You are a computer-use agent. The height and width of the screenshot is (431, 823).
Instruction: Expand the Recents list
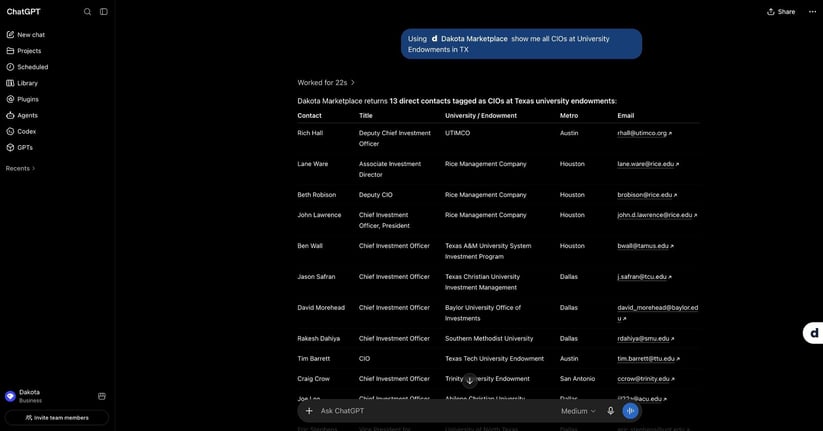click(20, 169)
